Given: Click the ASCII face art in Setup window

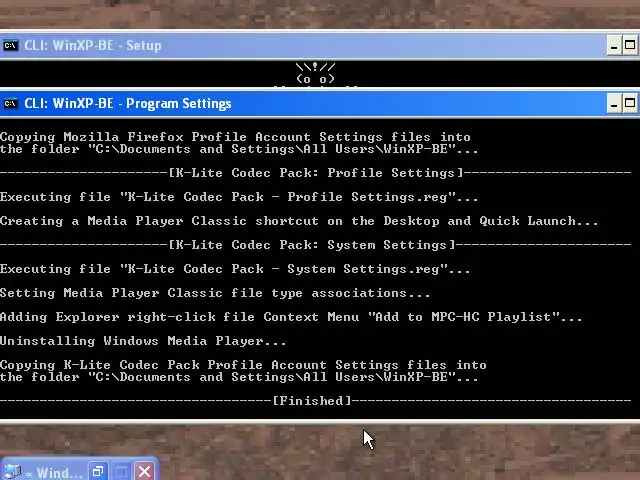Looking at the screenshot, I should click(x=315, y=73).
